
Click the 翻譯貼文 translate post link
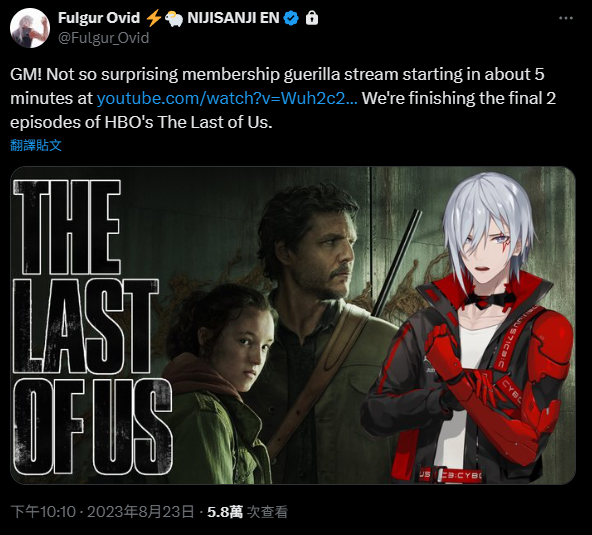[x=36, y=145]
